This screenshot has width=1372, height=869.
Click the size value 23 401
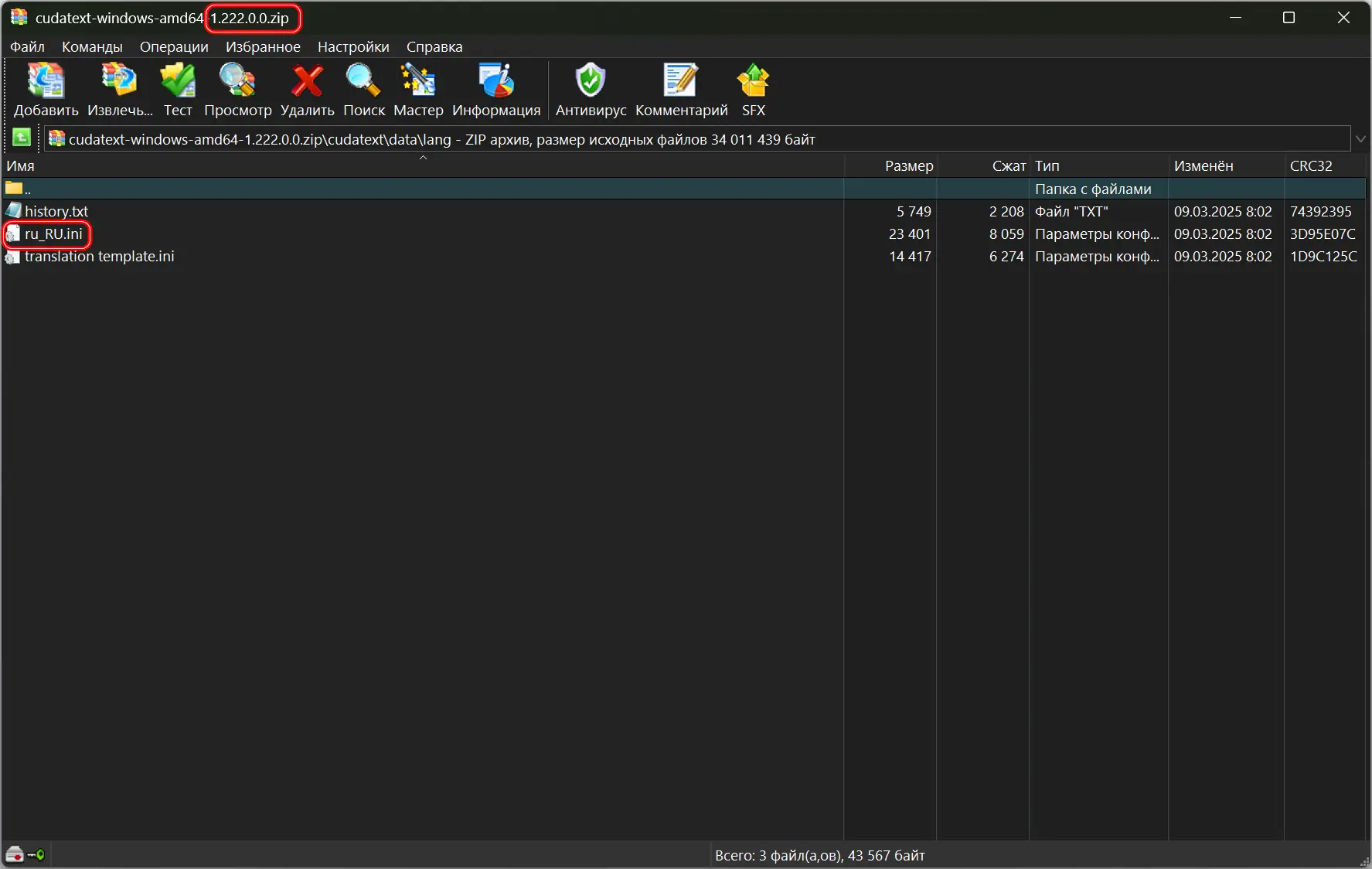[x=910, y=233]
